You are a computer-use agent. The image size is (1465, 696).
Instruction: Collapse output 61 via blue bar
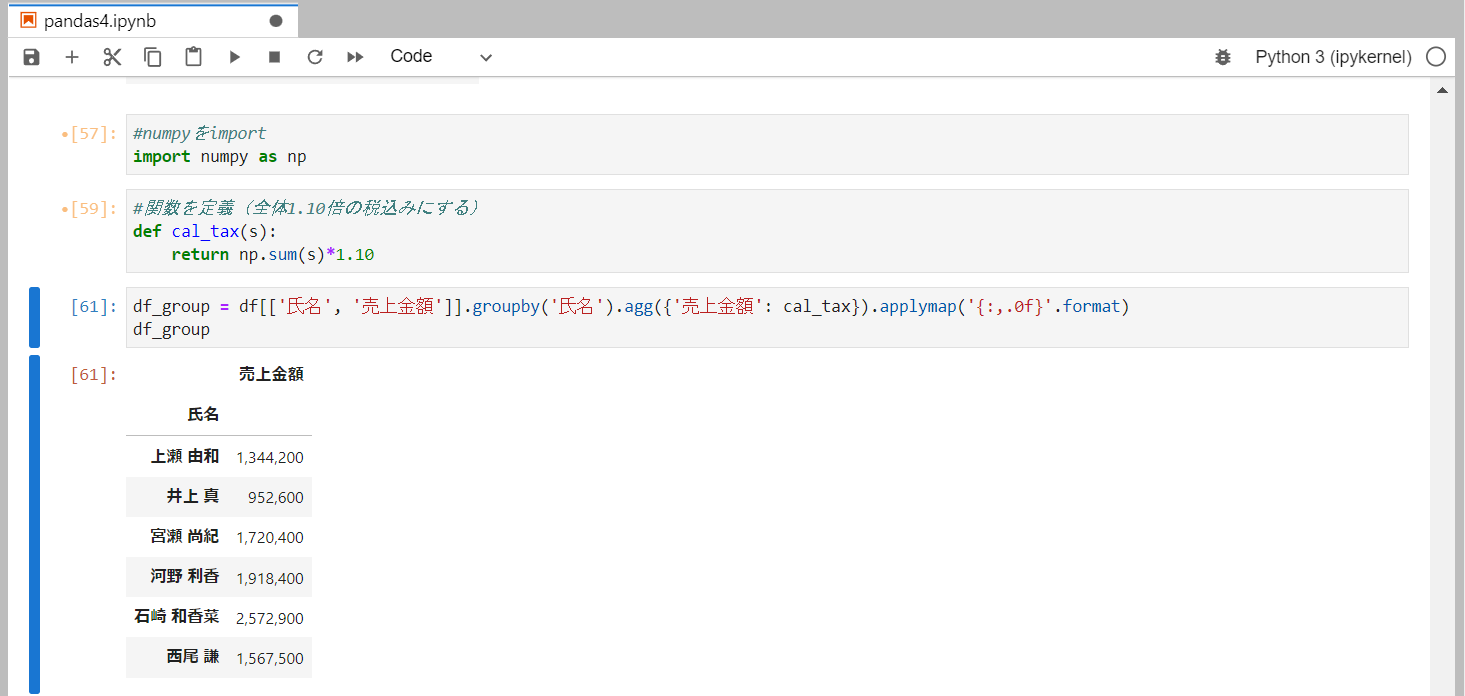point(34,524)
